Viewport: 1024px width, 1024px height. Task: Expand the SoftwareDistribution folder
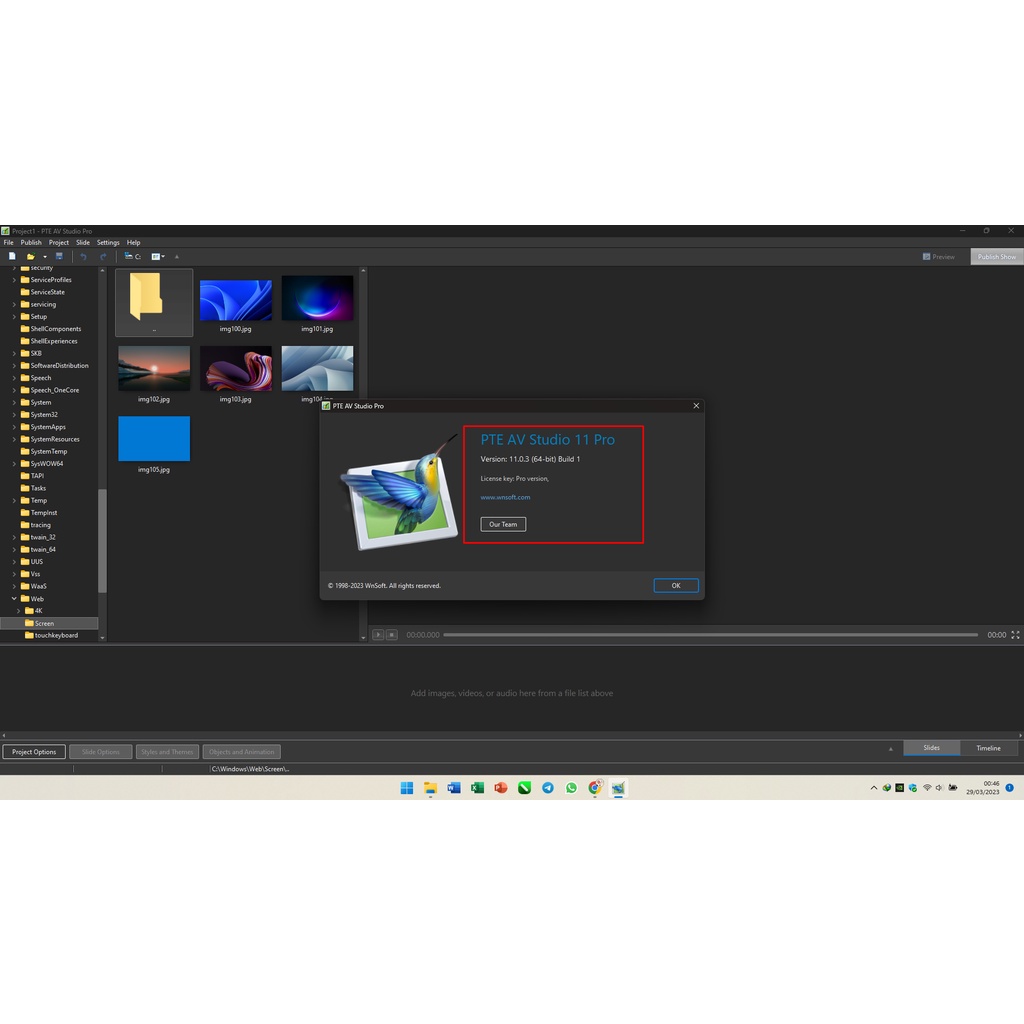(14, 366)
